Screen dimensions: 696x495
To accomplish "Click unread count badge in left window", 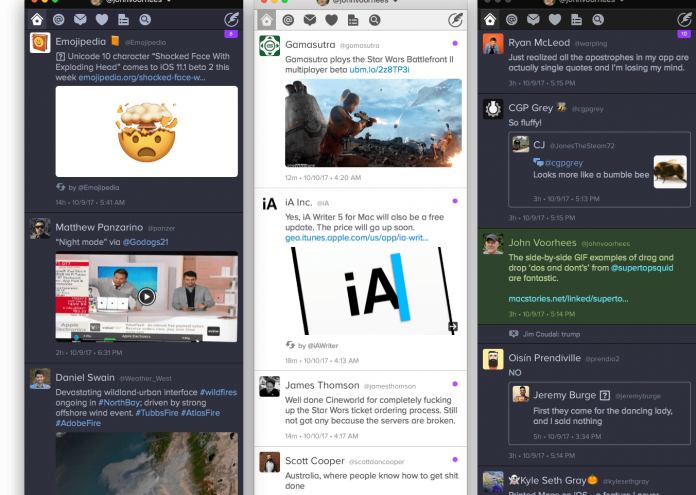I will tap(231, 34).
